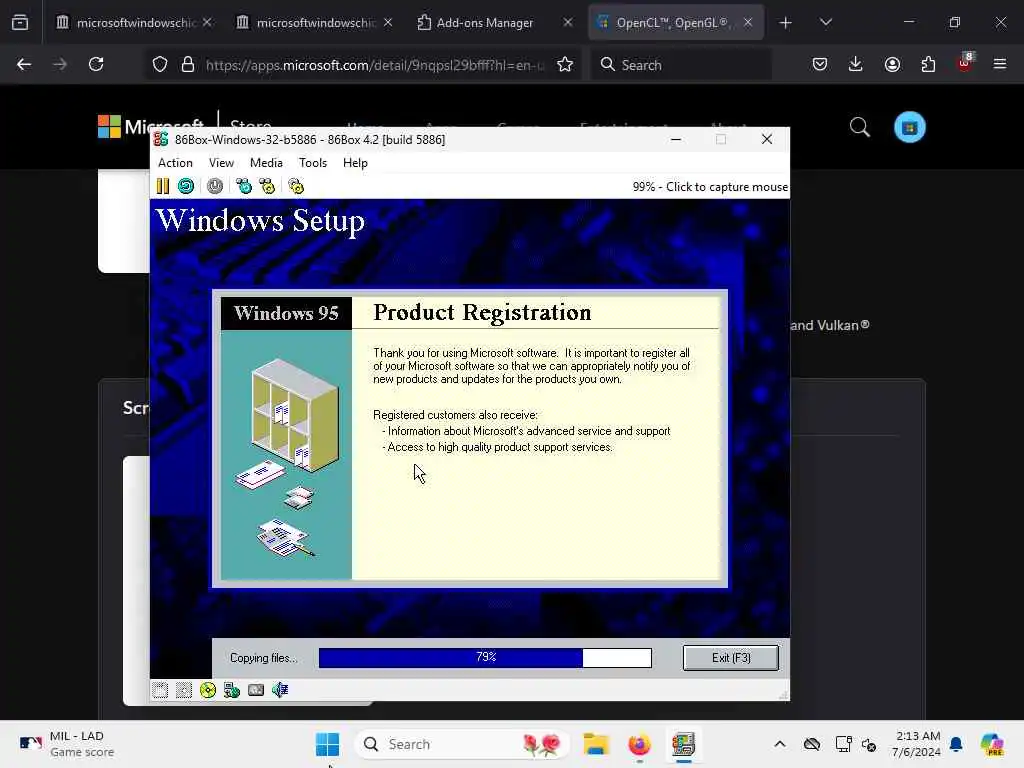Click the Microsoft Store search magnifier
1024x768 pixels.
859,127
